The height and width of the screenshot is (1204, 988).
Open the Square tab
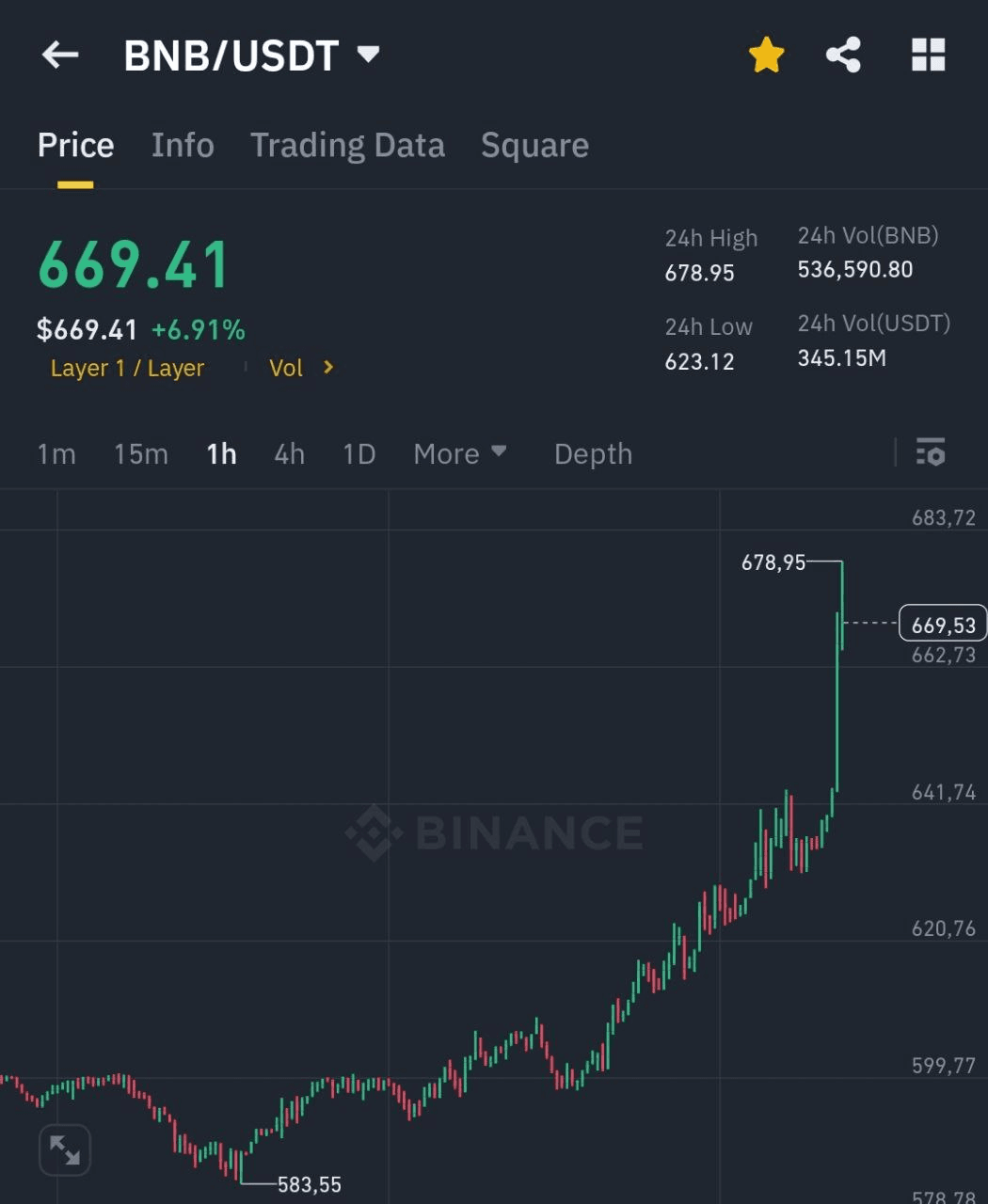(x=534, y=146)
